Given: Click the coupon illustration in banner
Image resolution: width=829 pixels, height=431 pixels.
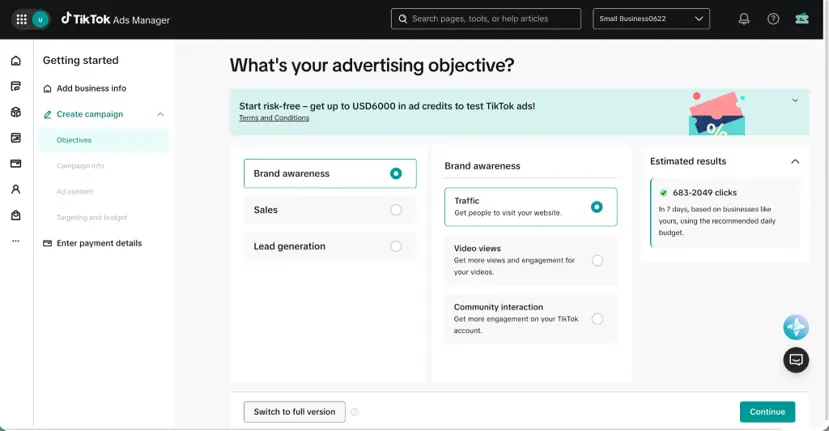Looking at the screenshot, I should [717, 114].
